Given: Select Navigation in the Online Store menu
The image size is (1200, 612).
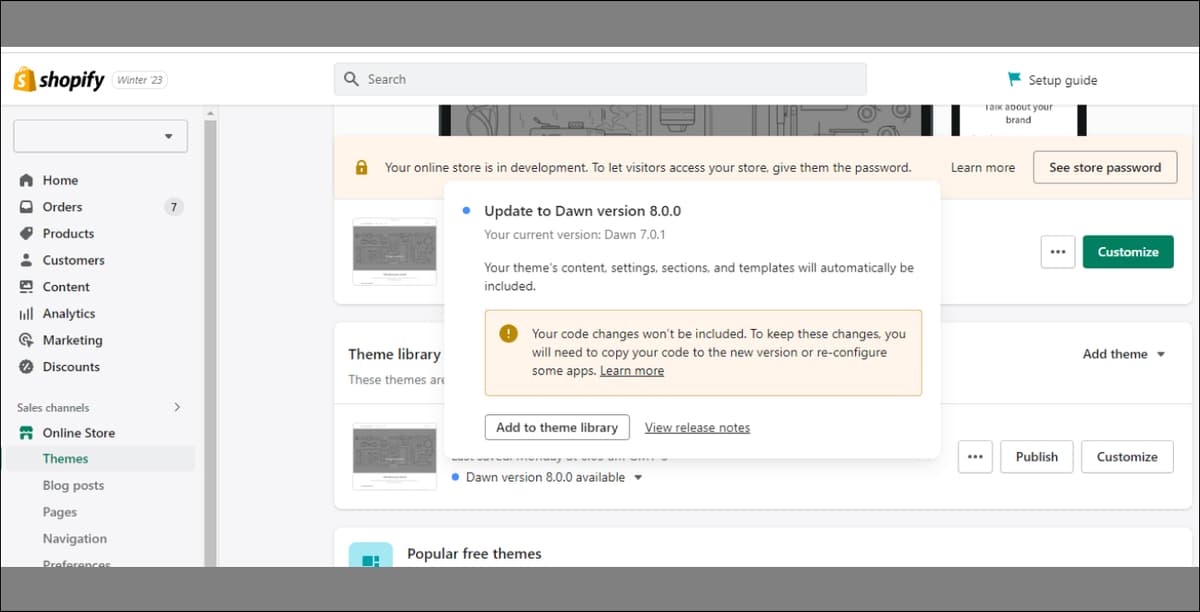Looking at the screenshot, I should [74, 538].
